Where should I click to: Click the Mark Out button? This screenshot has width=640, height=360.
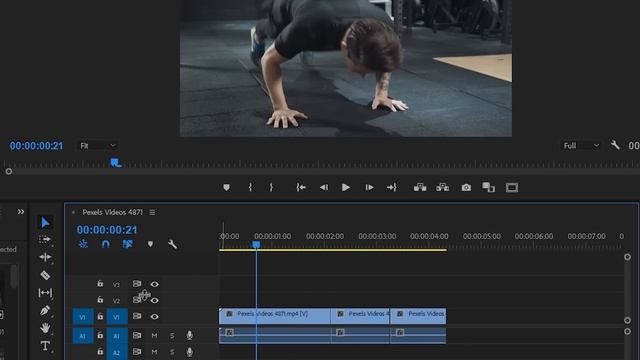tap(271, 187)
